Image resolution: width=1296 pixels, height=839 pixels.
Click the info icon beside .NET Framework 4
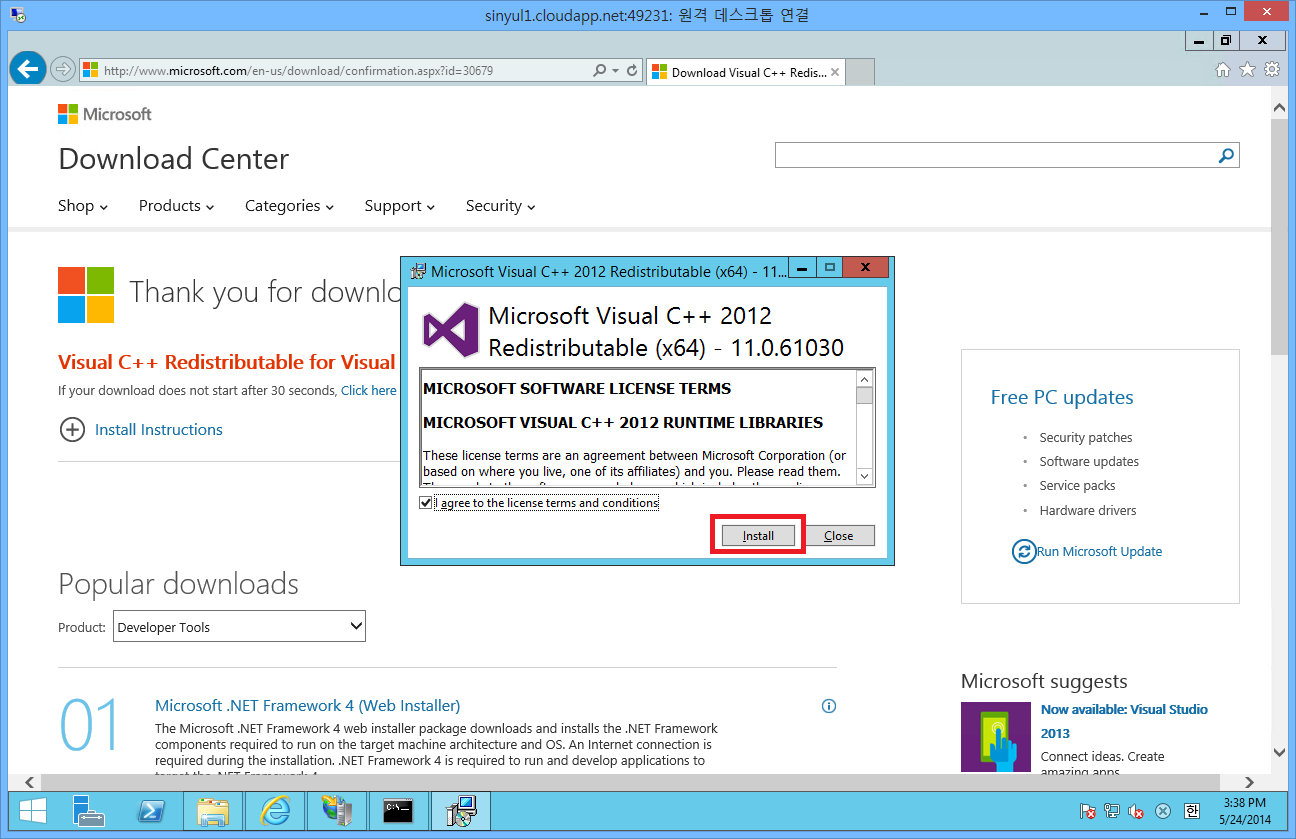pos(828,706)
